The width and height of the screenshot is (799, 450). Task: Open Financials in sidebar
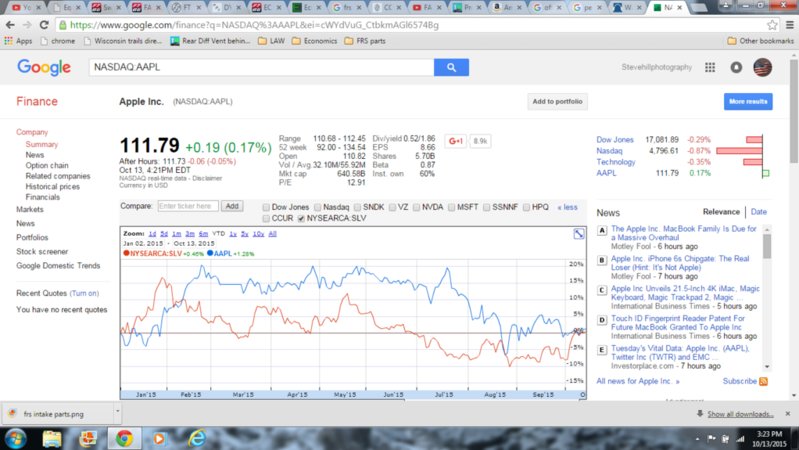click(x=43, y=197)
